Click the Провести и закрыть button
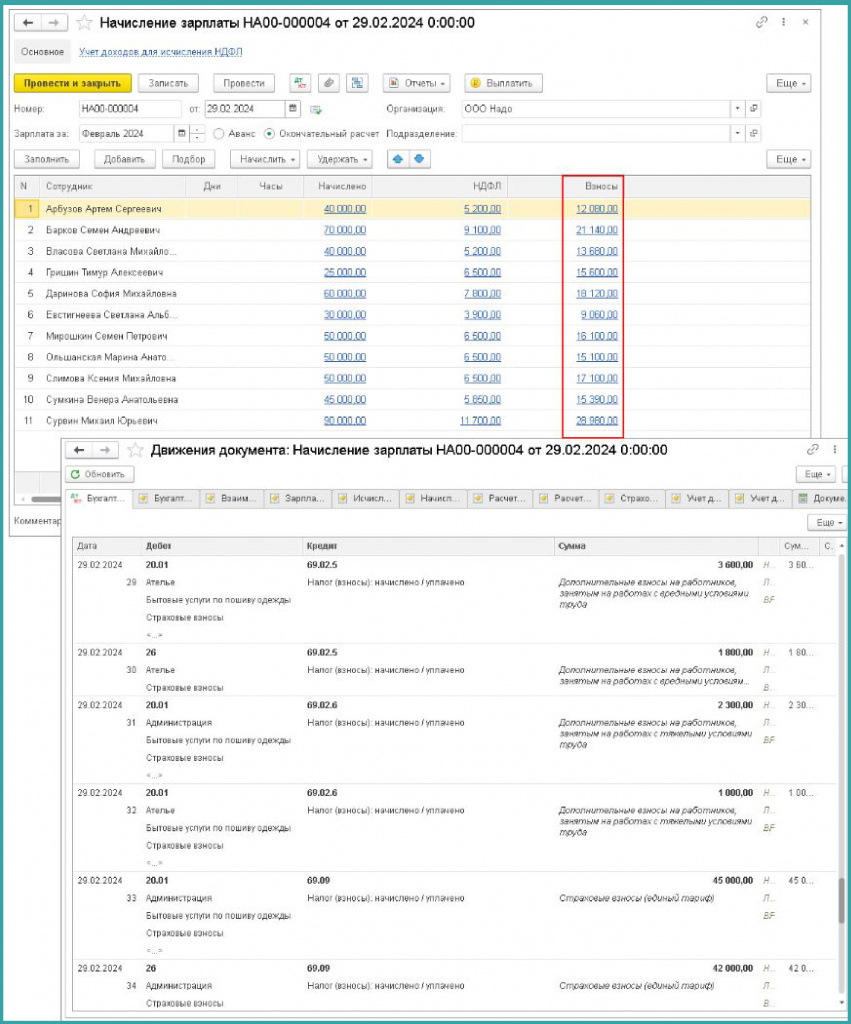Screen dimensions: 851x1024 72,83
